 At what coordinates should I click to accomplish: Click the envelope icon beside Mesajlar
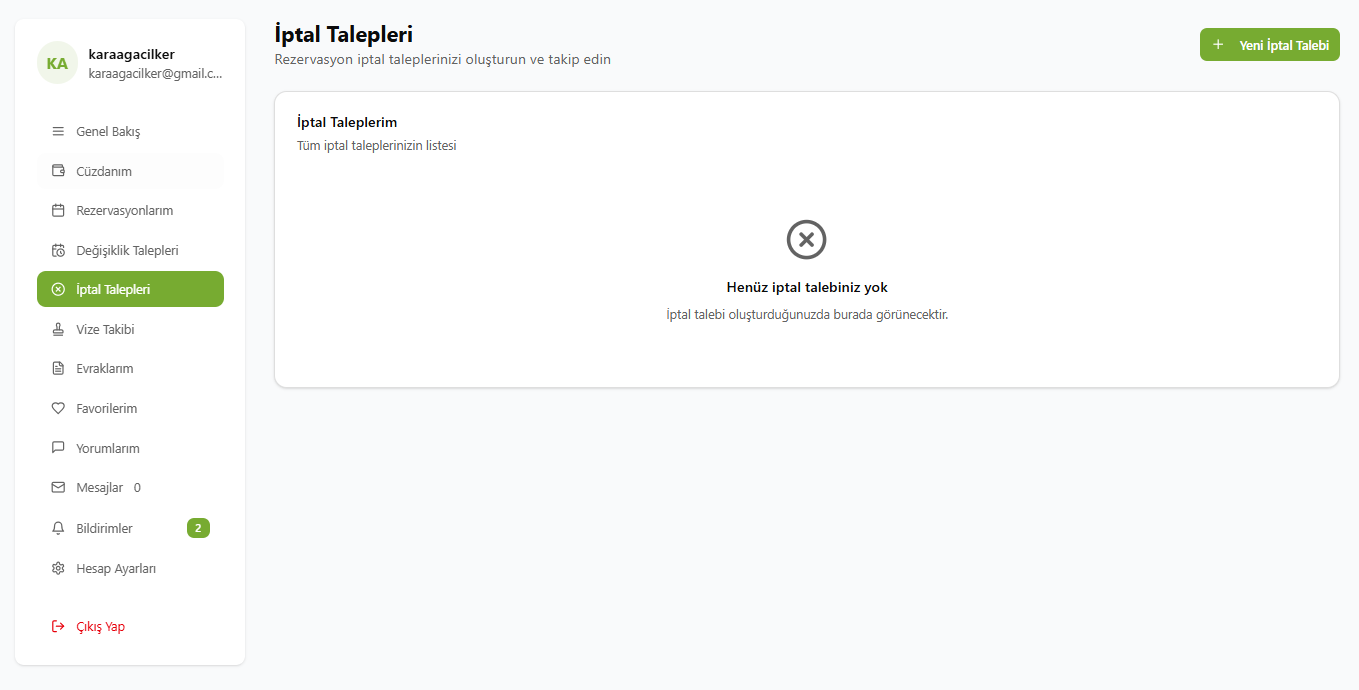(x=58, y=488)
